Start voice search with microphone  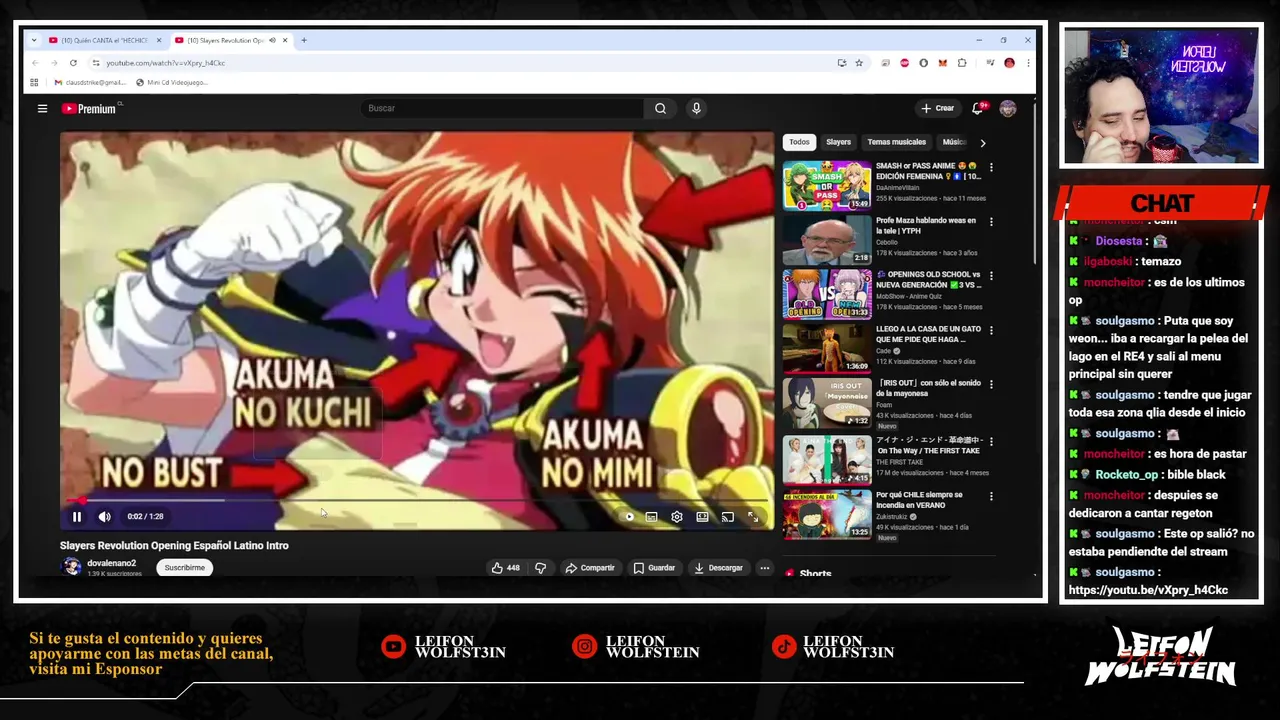click(696, 108)
